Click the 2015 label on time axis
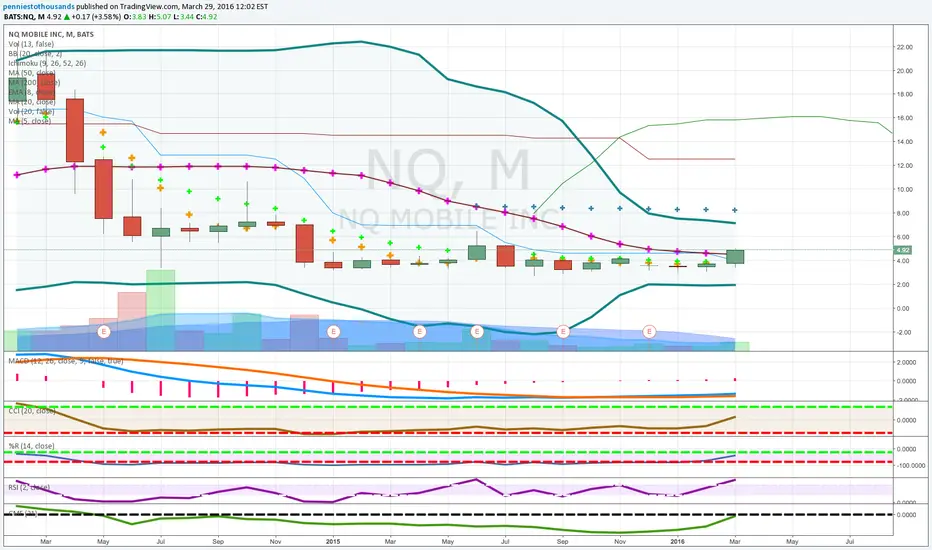 333,542
